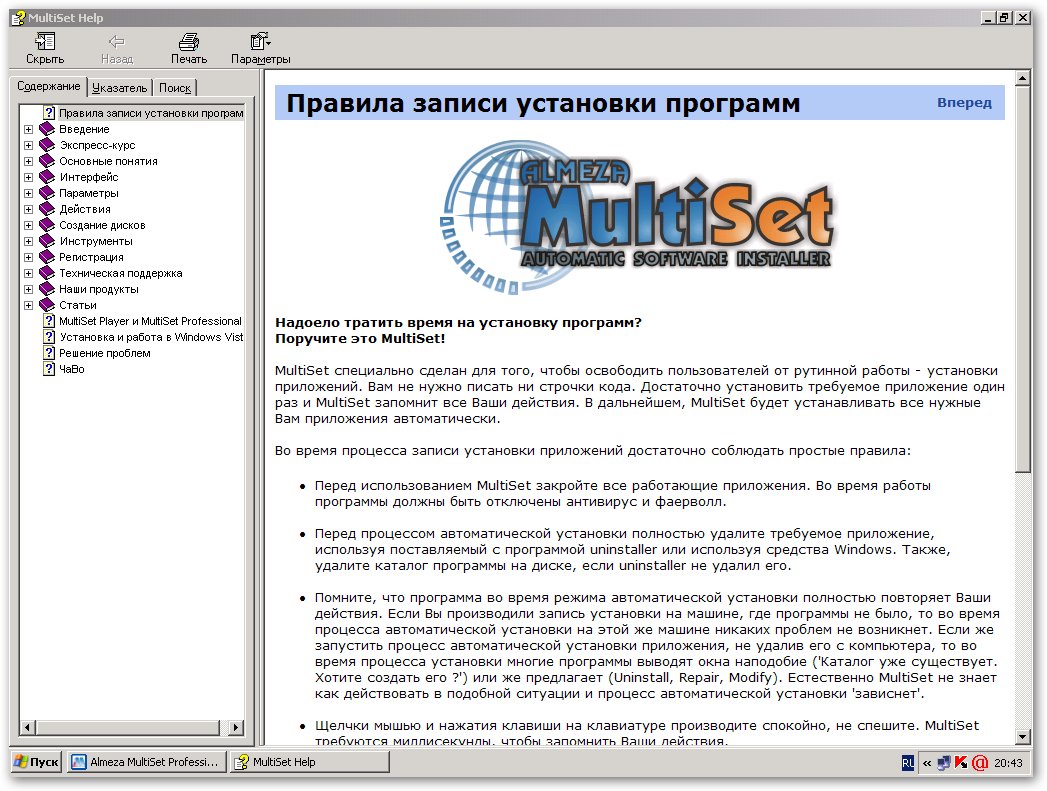1047x791 pixels.
Task: Open the Параметры toolbar icon
Action: pyautogui.click(x=260, y=42)
